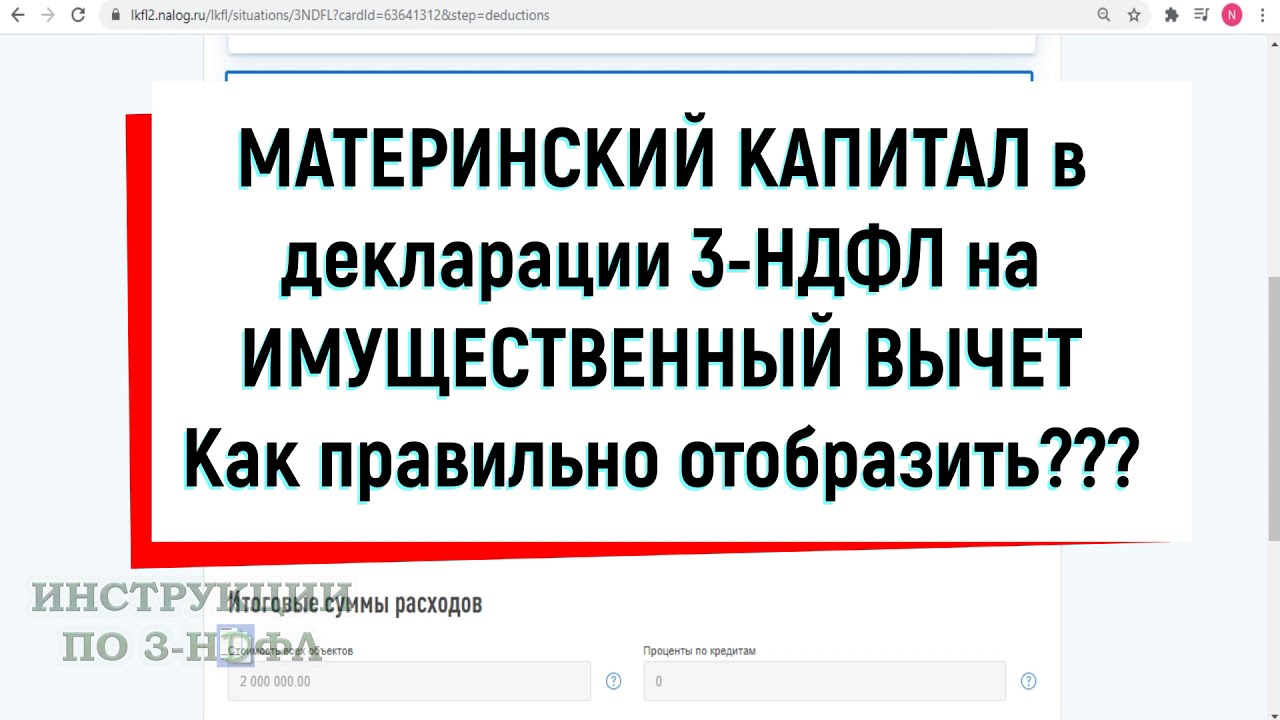The width and height of the screenshot is (1280, 720).
Task: Open the profile avatar N
Action: (x=1232, y=15)
